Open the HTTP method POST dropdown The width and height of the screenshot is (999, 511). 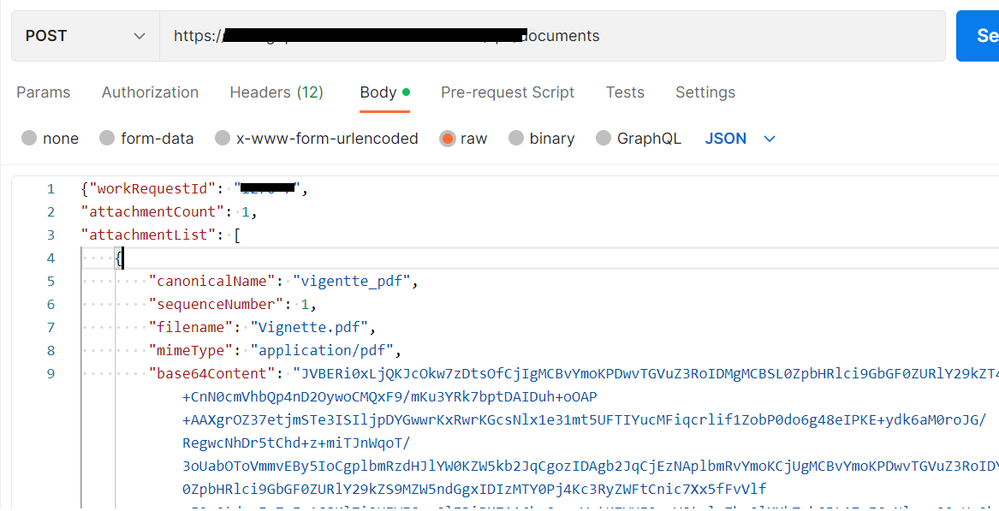(x=84, y=36)
